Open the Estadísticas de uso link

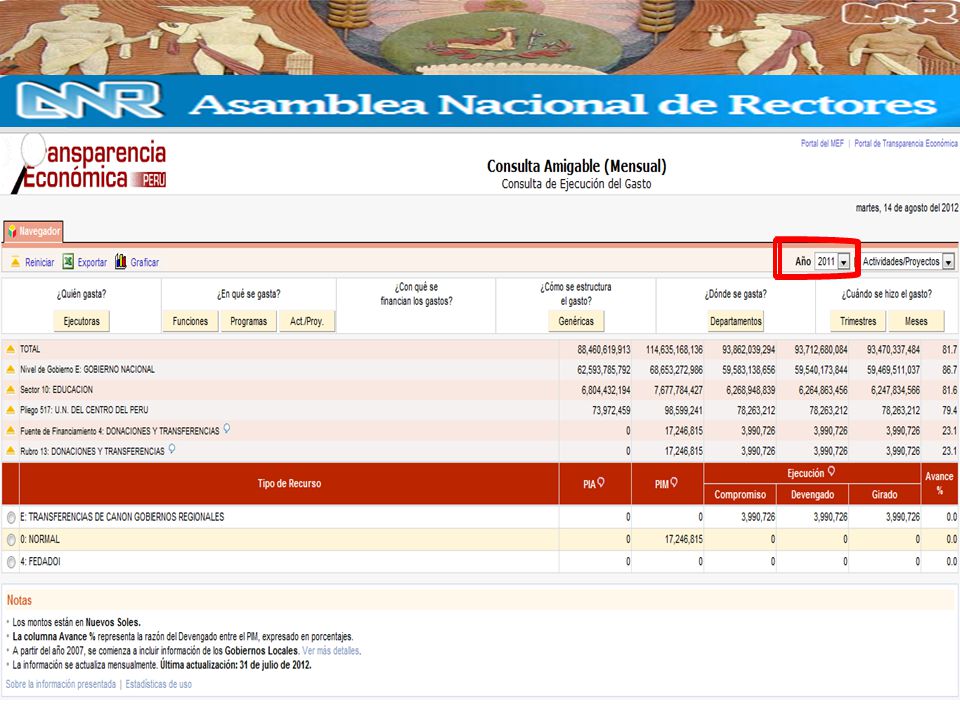pyautogui.click(x=159, y=684)
